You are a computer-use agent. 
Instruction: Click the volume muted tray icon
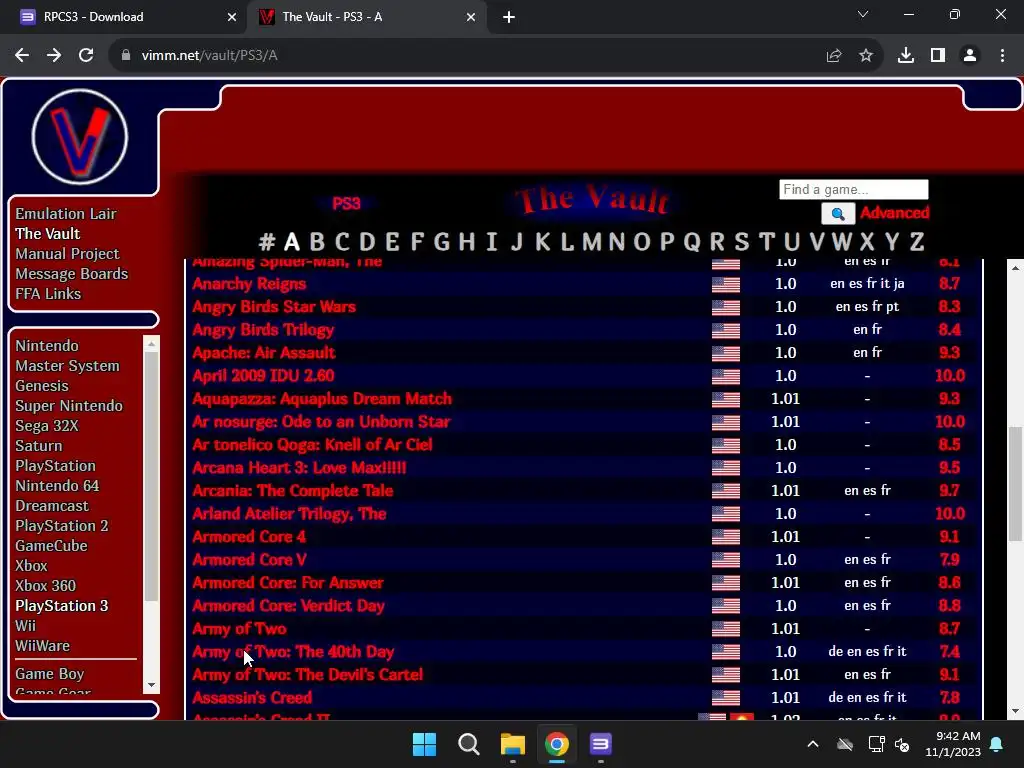(x=903, y=744)
